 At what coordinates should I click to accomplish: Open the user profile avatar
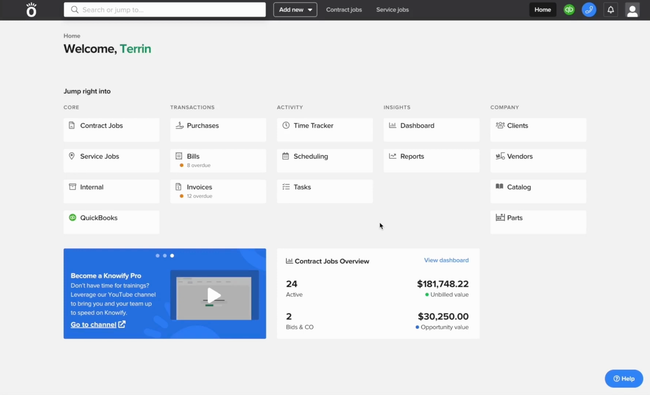pyautogui.click(x=632, y=10)
